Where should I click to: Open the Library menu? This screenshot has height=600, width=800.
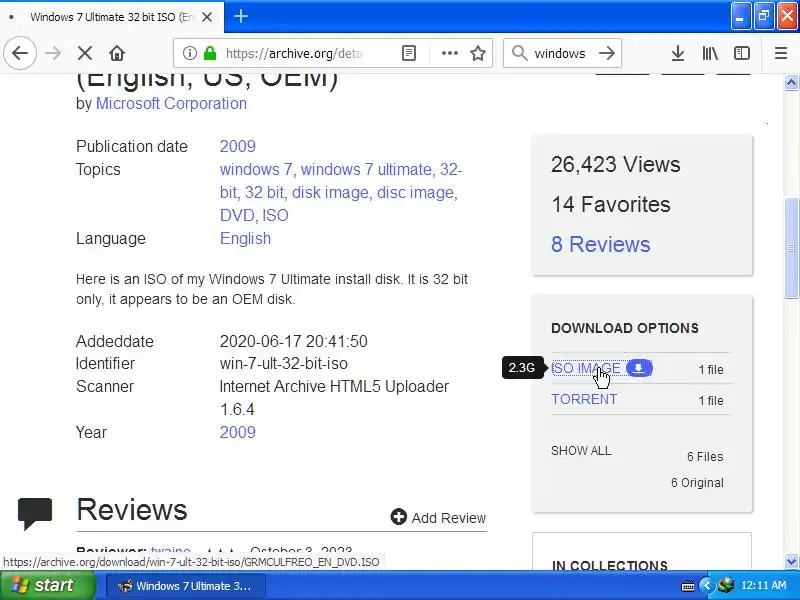(x=710, y=53)
